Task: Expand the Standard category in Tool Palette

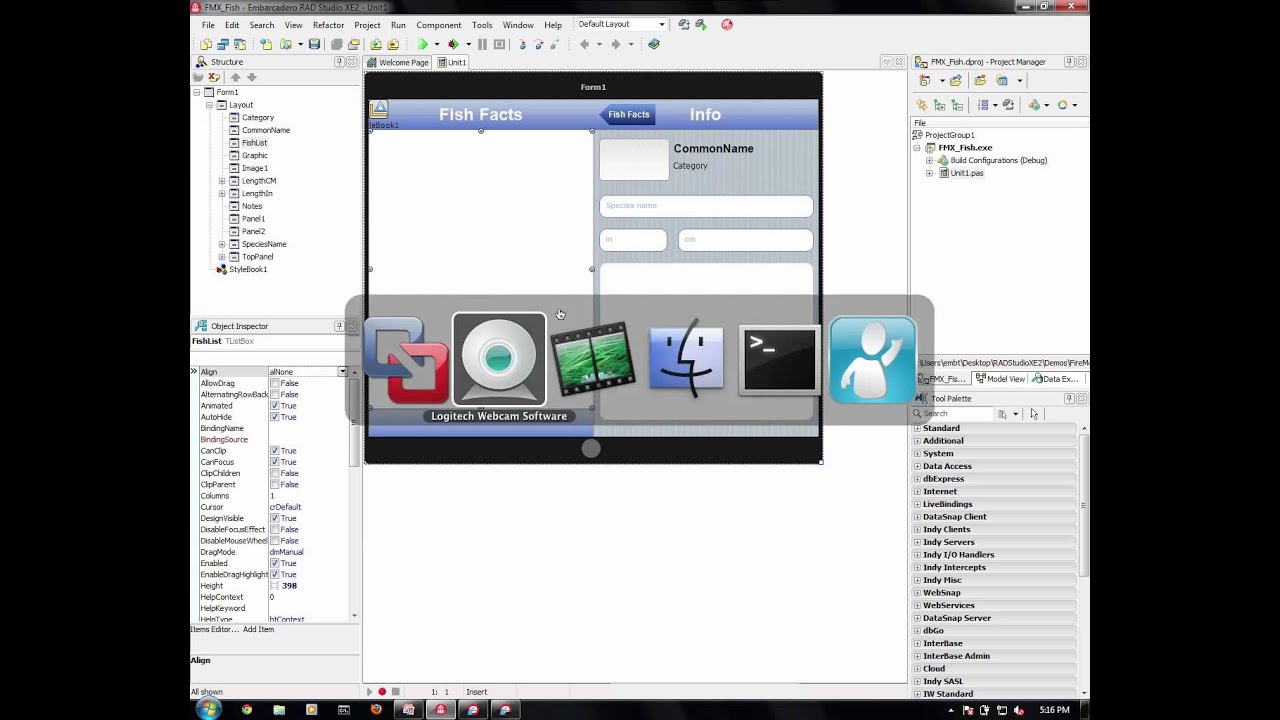Action: point(917,428)
